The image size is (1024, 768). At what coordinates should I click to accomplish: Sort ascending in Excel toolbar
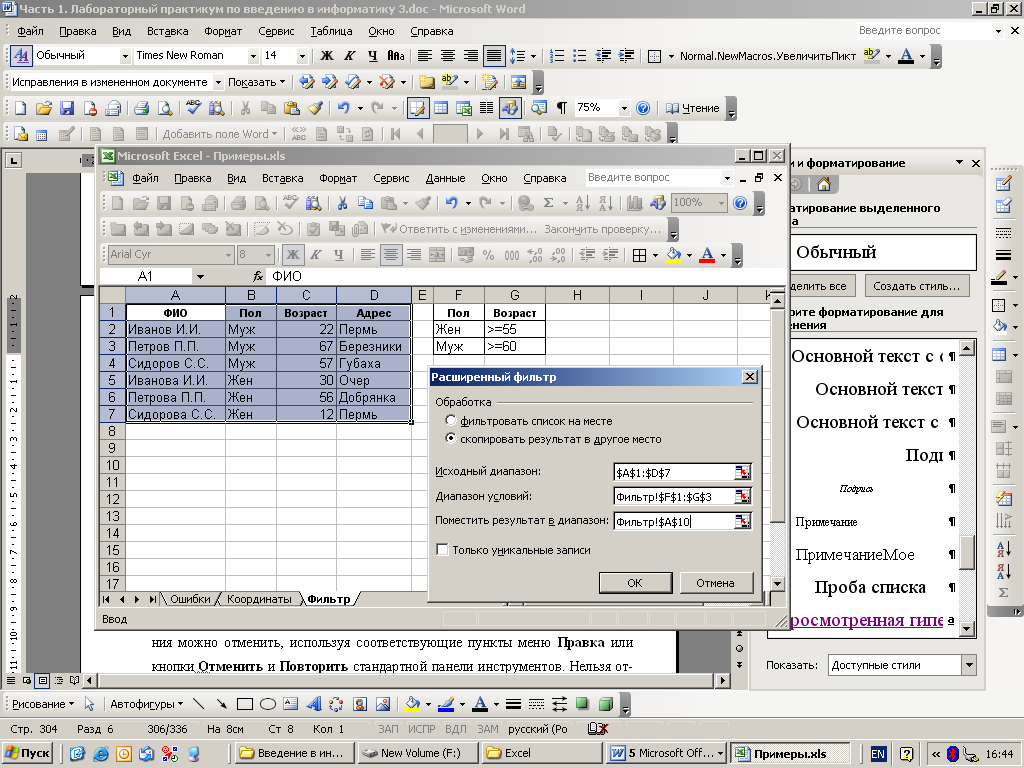tap(583, 203)
